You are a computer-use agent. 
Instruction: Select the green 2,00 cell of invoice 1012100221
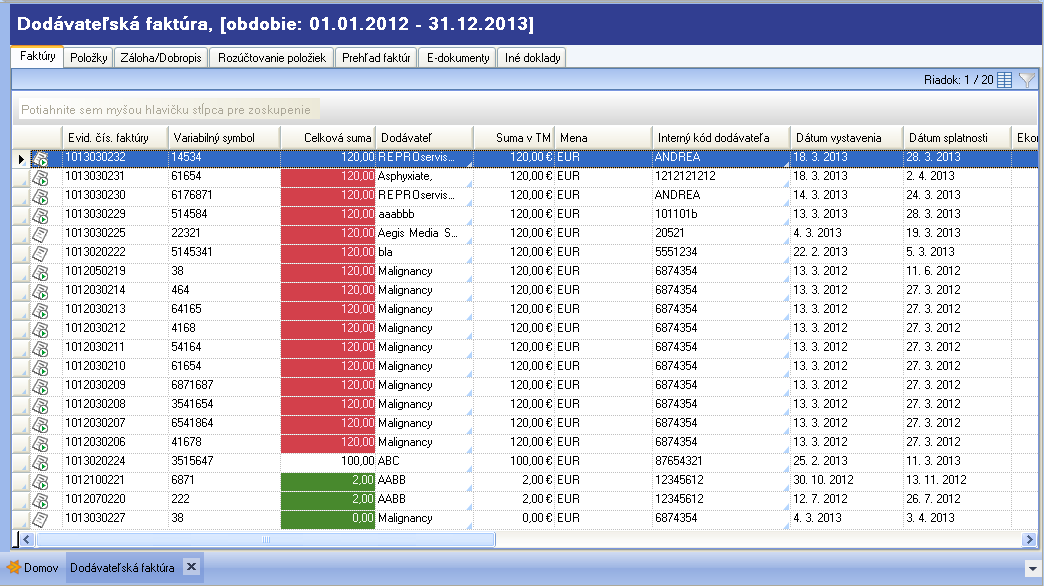pyautogui.click(x=328, y=480)
